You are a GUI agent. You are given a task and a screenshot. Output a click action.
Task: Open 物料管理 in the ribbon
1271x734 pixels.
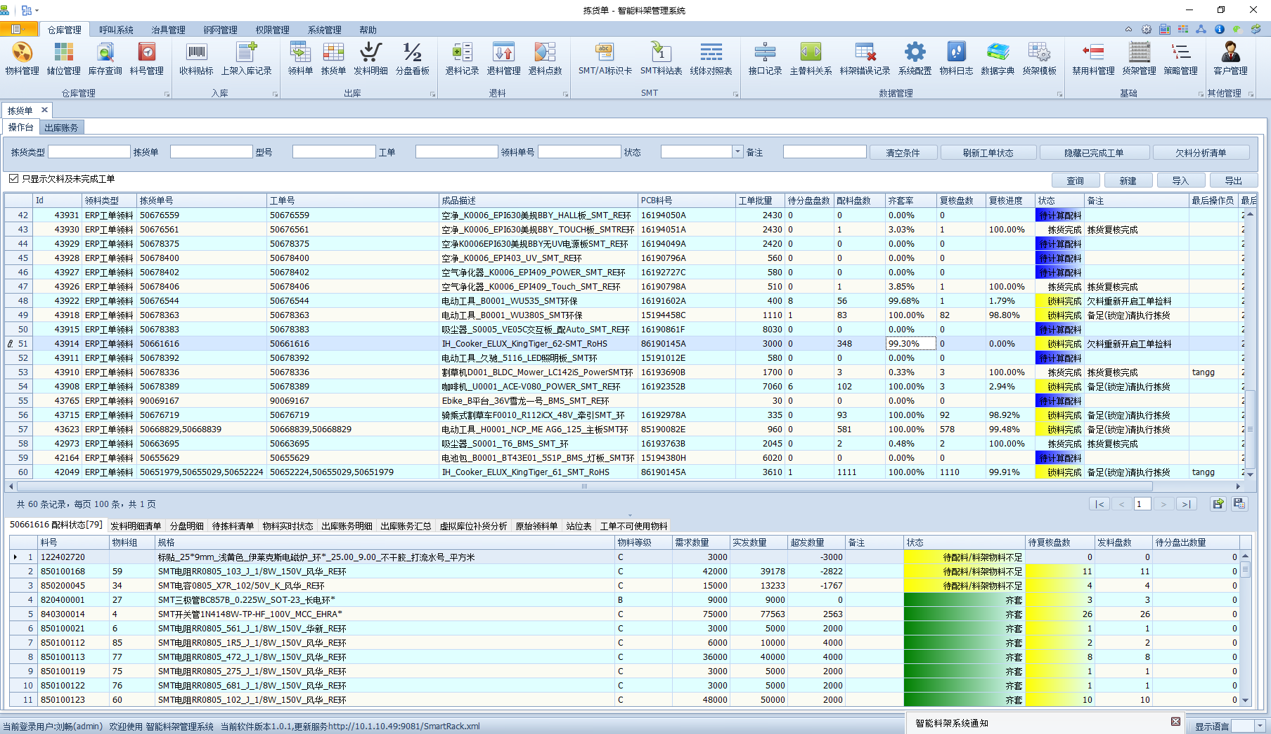click(22, 58)
